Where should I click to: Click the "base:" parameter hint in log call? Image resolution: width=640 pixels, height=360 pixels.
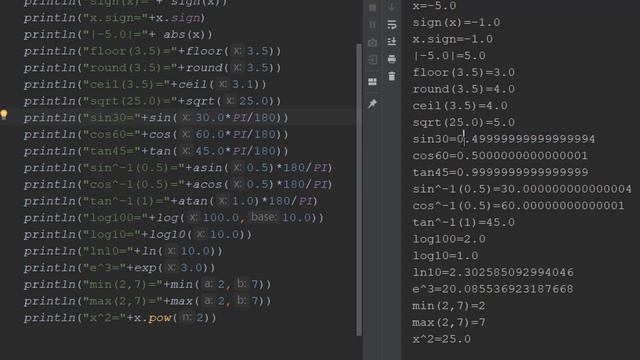click(x=264, y=217)
